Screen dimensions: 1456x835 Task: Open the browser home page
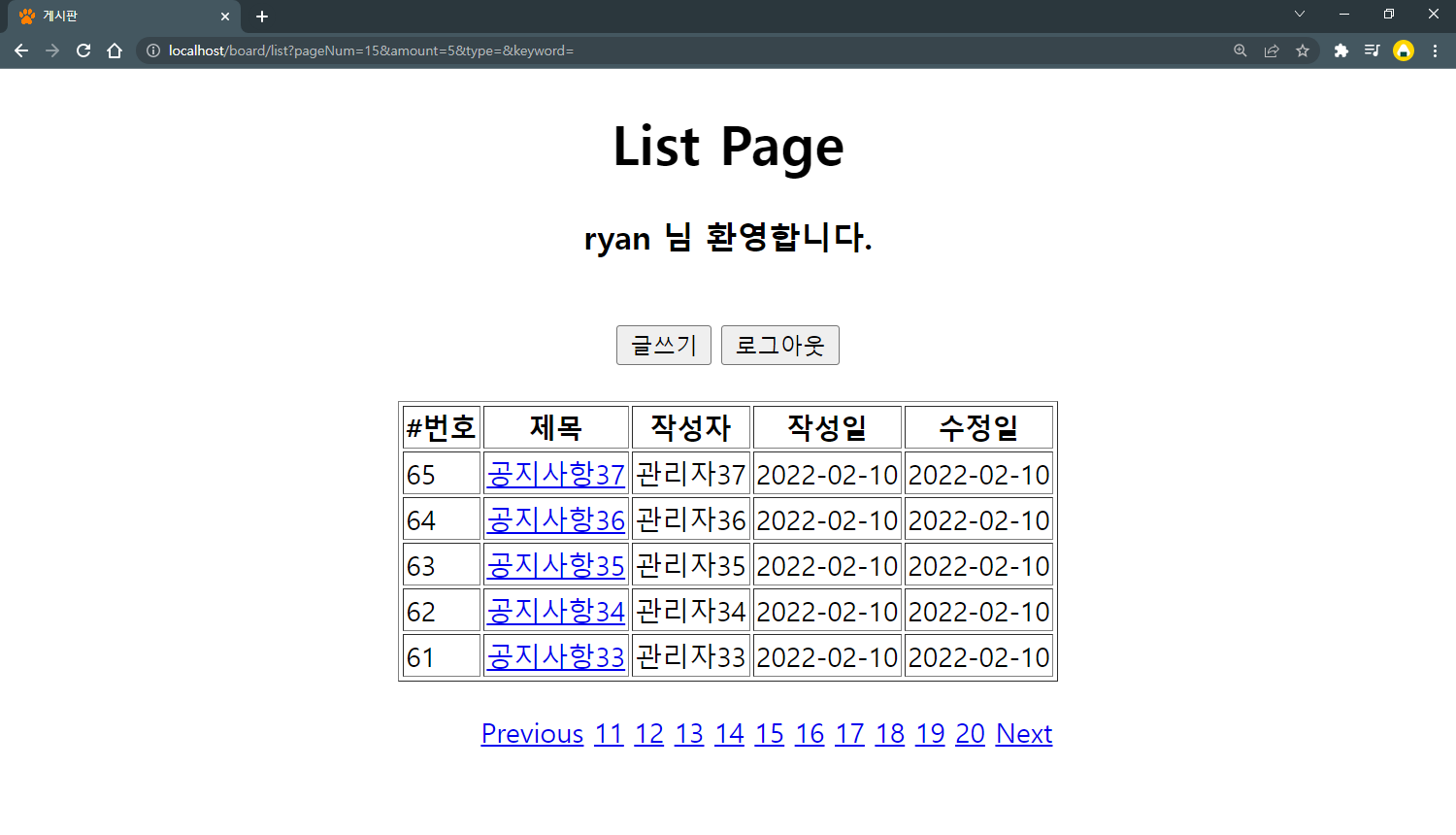tap(115, 50)
